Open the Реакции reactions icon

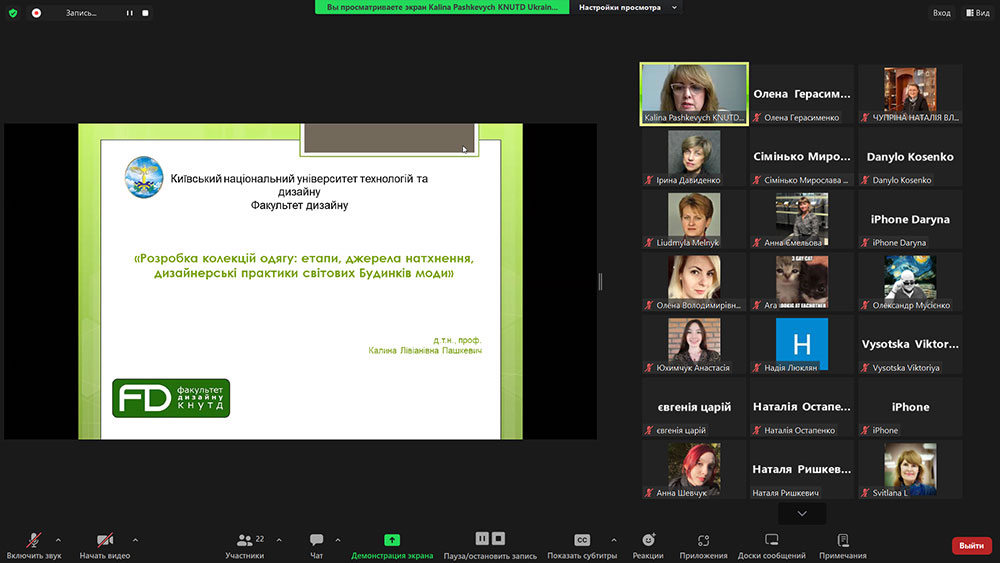click(x=649, y=540)
